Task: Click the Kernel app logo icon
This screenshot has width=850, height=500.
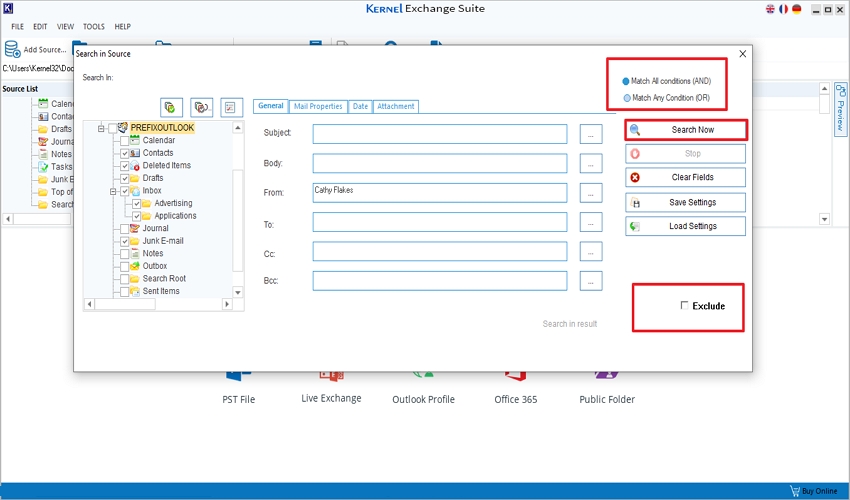Action: tap(8, 8)
